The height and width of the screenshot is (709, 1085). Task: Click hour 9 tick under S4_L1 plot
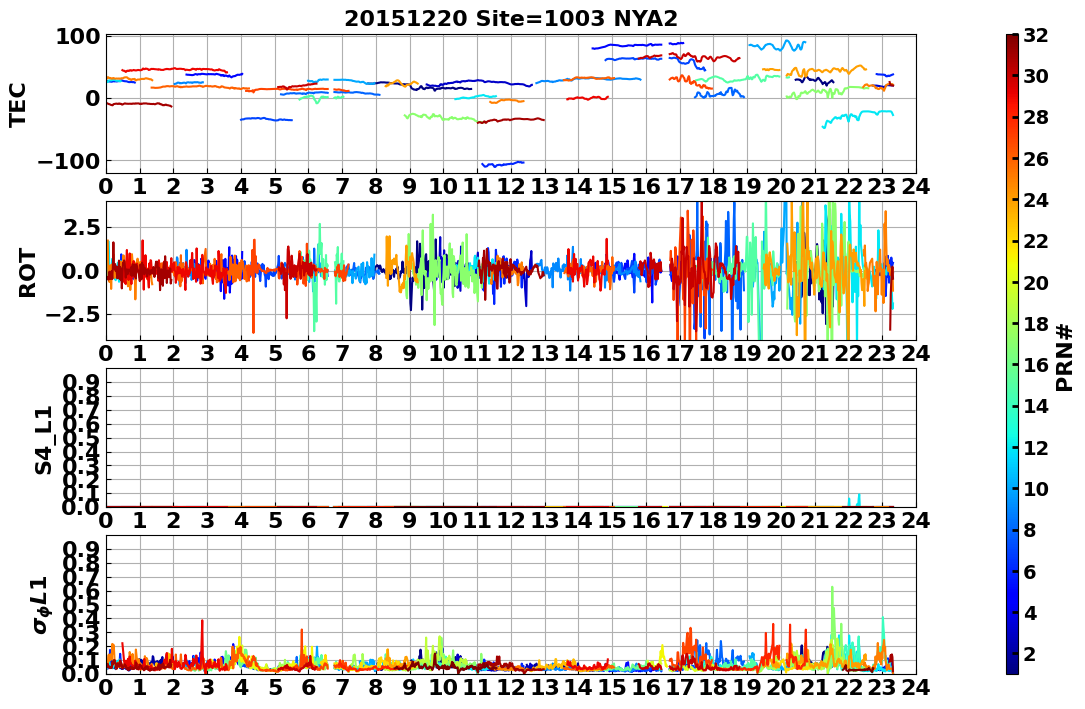[410, 520]
